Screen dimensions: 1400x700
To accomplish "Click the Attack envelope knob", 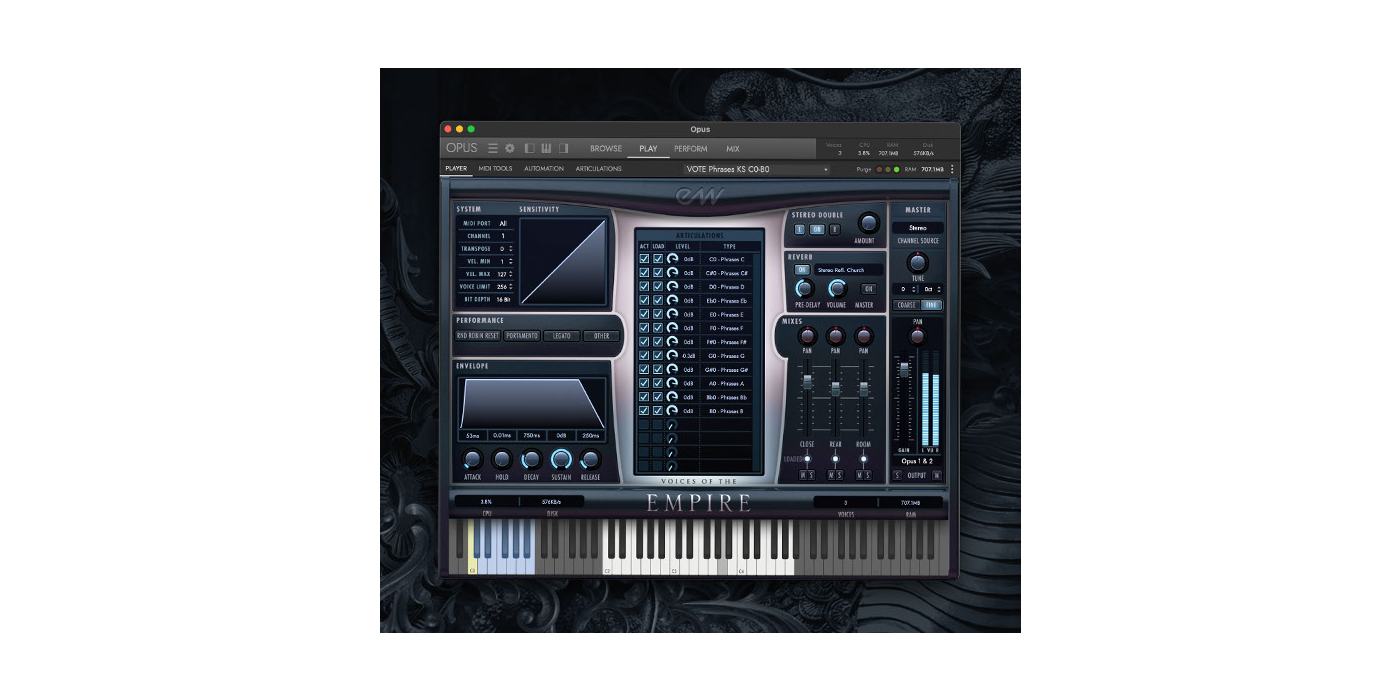I will coord(472,459).
